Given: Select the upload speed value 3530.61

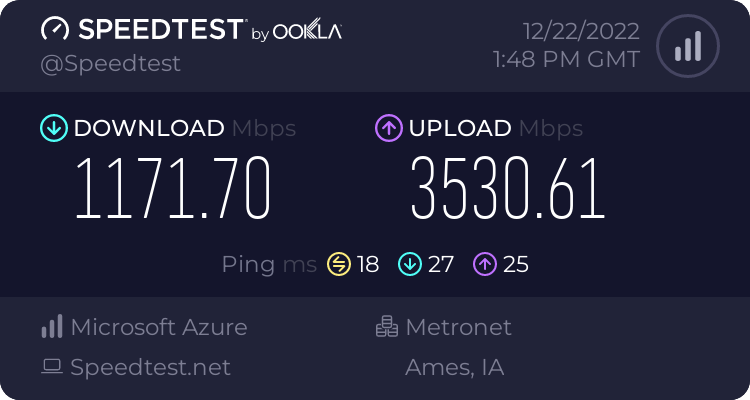Looking at the screenshot, I should click(508, 188).
